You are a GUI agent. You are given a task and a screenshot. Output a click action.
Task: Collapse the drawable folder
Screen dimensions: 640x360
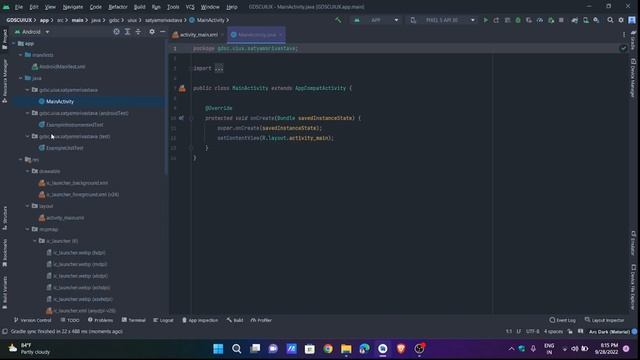28,171
